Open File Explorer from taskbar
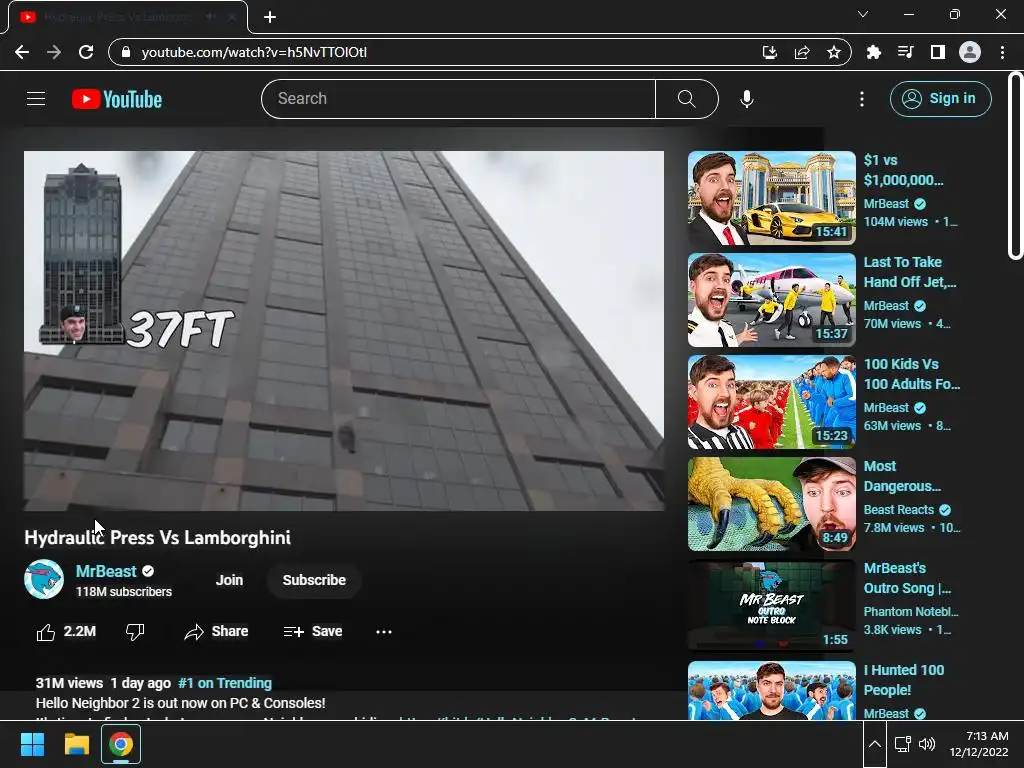 (76, 744)
